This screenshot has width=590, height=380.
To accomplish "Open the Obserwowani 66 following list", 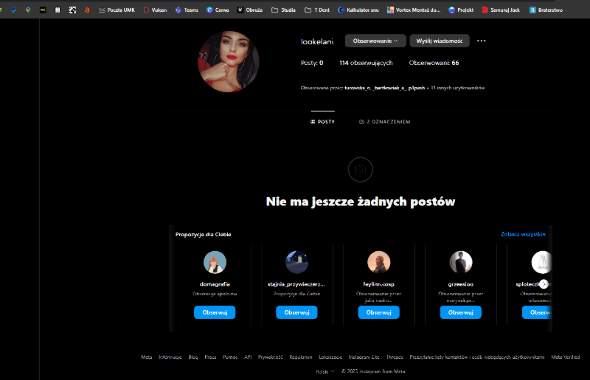I will tap(434, 63).
